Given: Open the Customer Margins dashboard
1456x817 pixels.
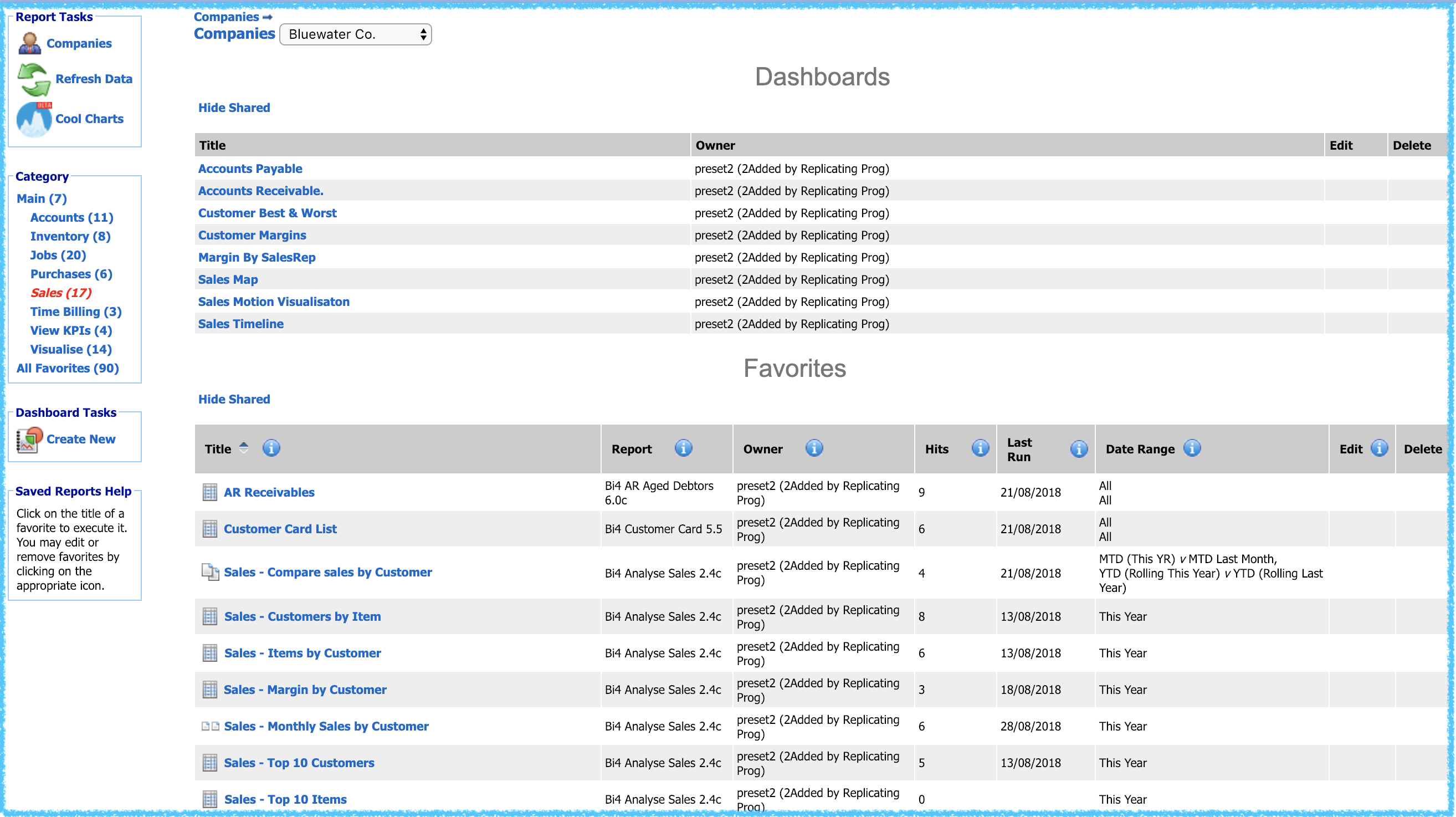Looking at the screenshot, I should point(252,235).
